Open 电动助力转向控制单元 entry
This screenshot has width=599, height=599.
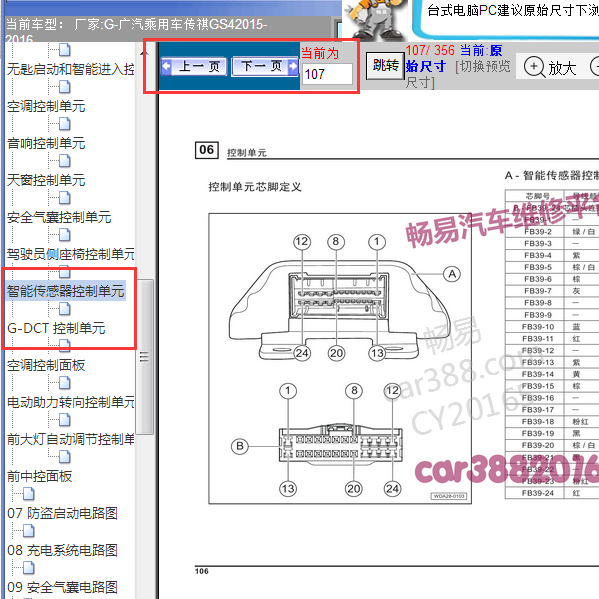[71, 402]
